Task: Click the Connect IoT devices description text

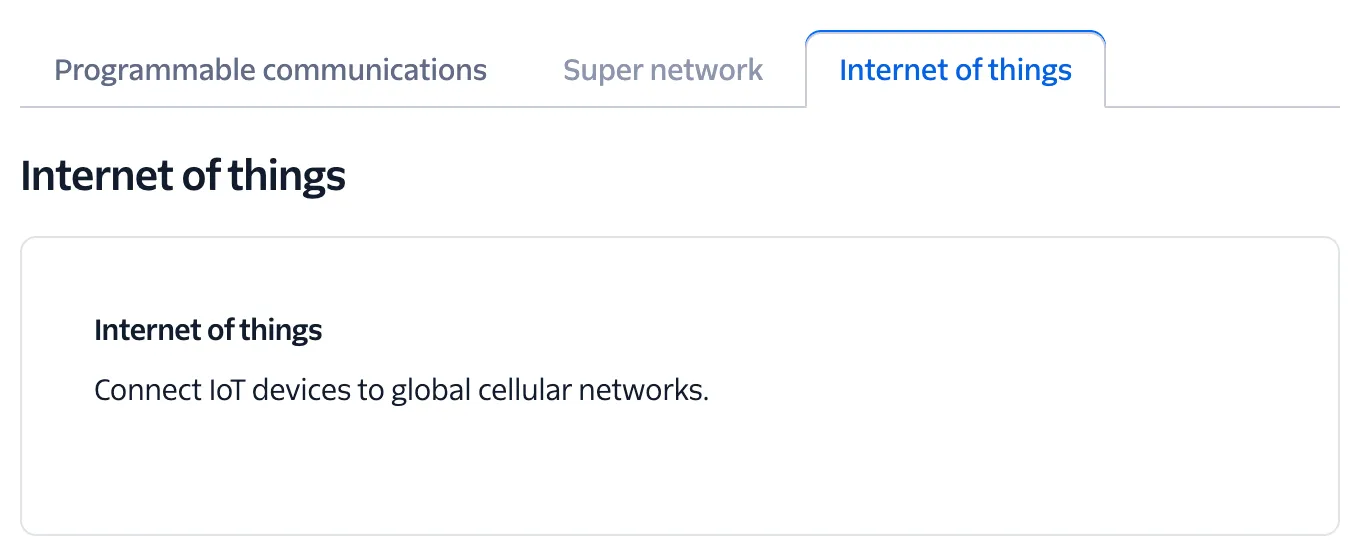Action: click(401, 390)
